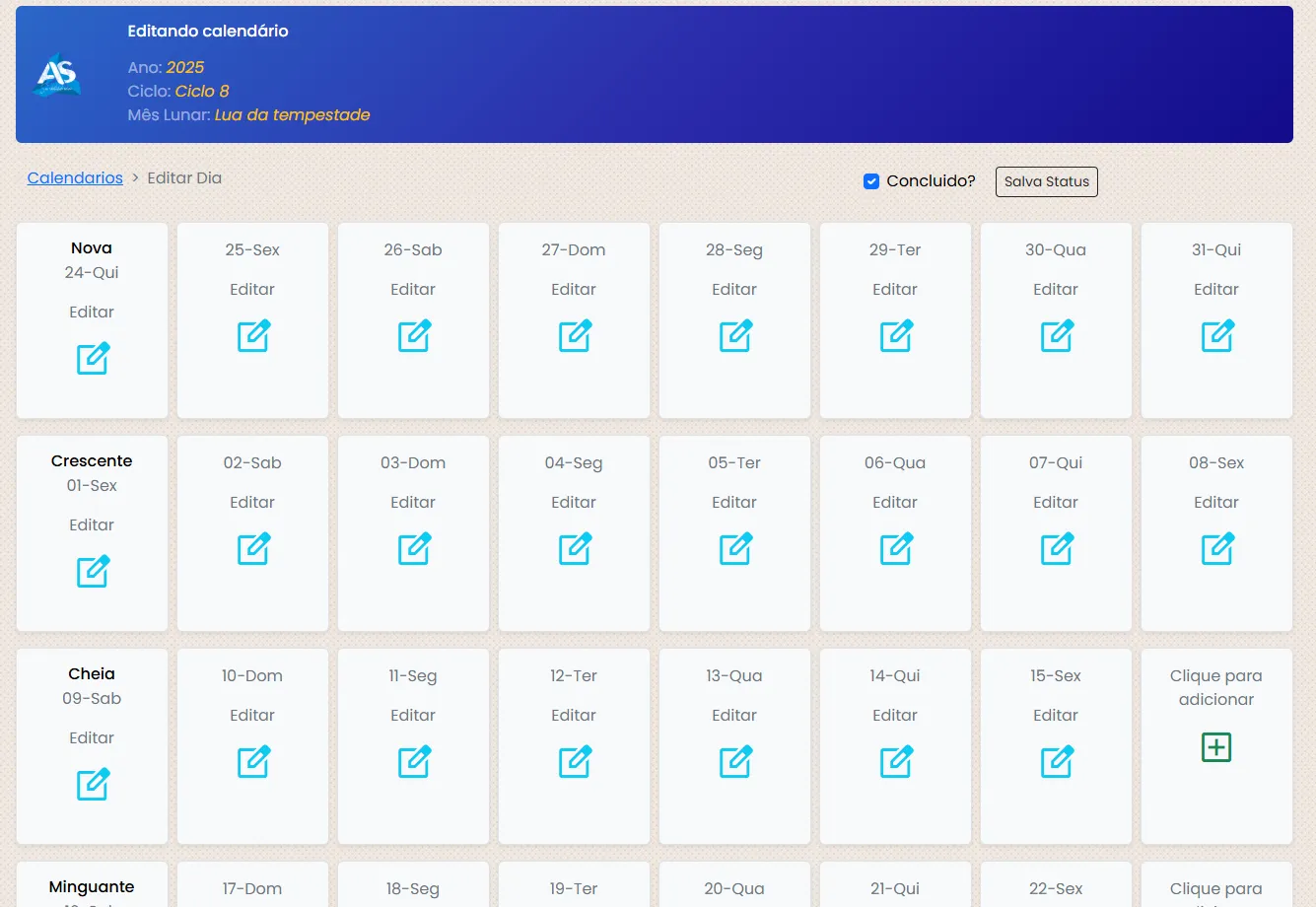Uncheck the Concluido? checkbox
The width and height of the screenshot is (1316, 907).
tap(871, 181)
